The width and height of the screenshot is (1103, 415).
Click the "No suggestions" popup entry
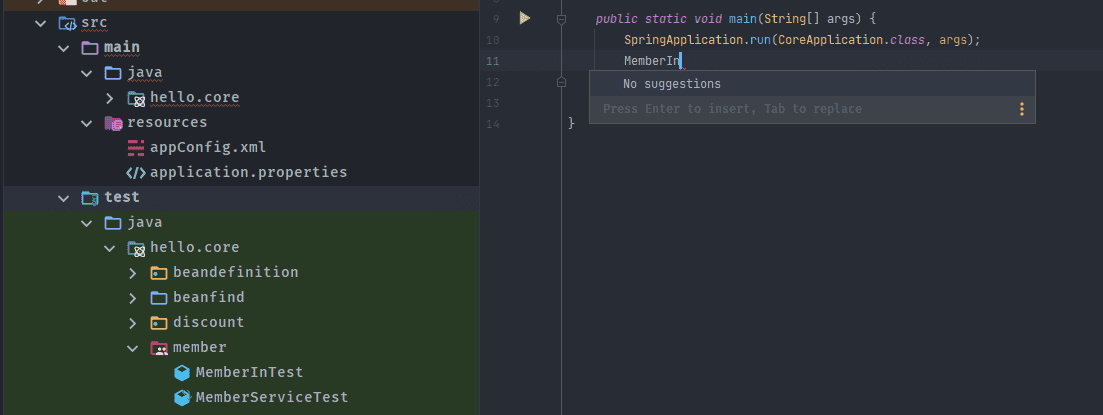click(671, 84)
